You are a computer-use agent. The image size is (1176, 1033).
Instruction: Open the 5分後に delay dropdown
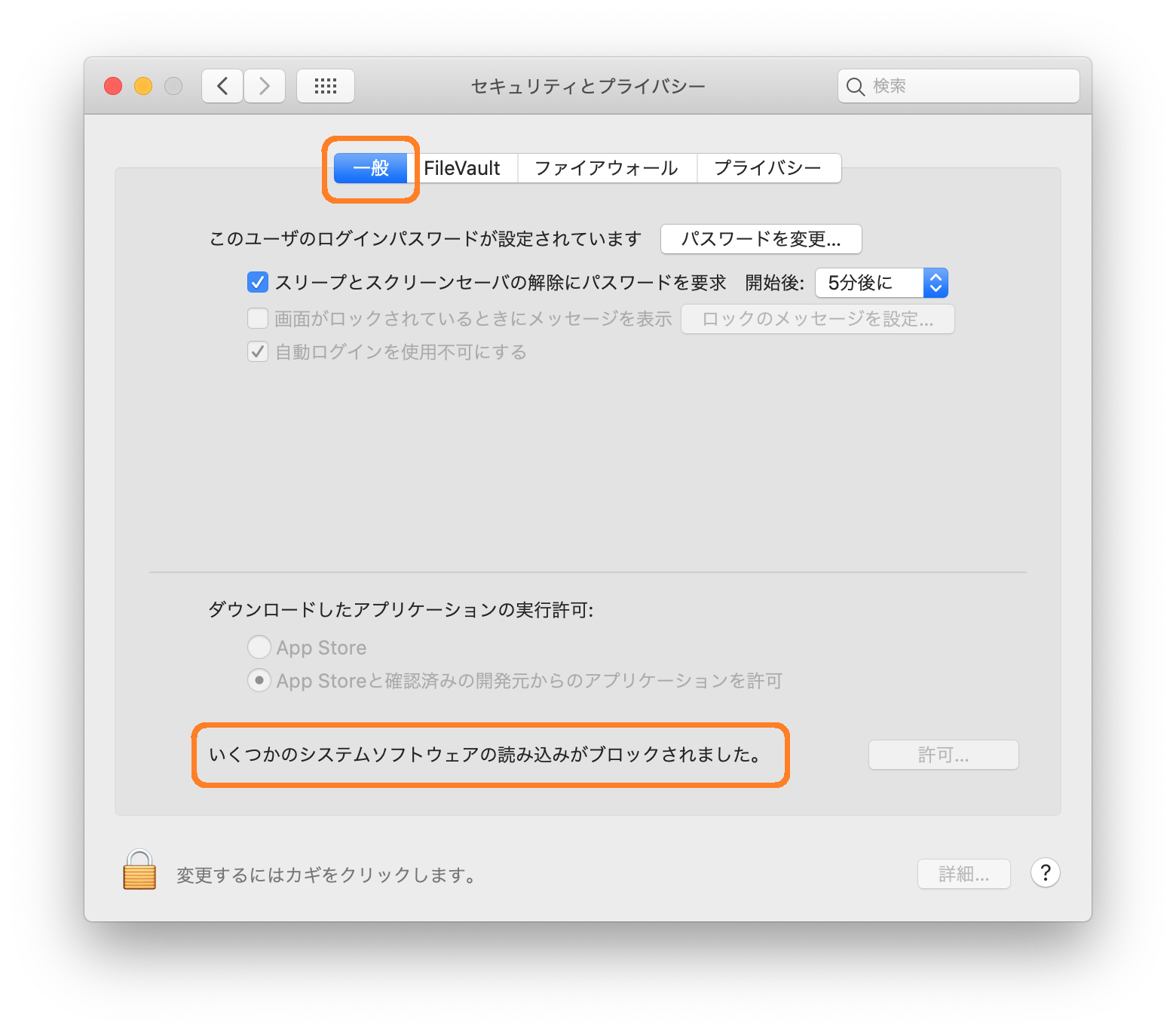pos(881,283)
